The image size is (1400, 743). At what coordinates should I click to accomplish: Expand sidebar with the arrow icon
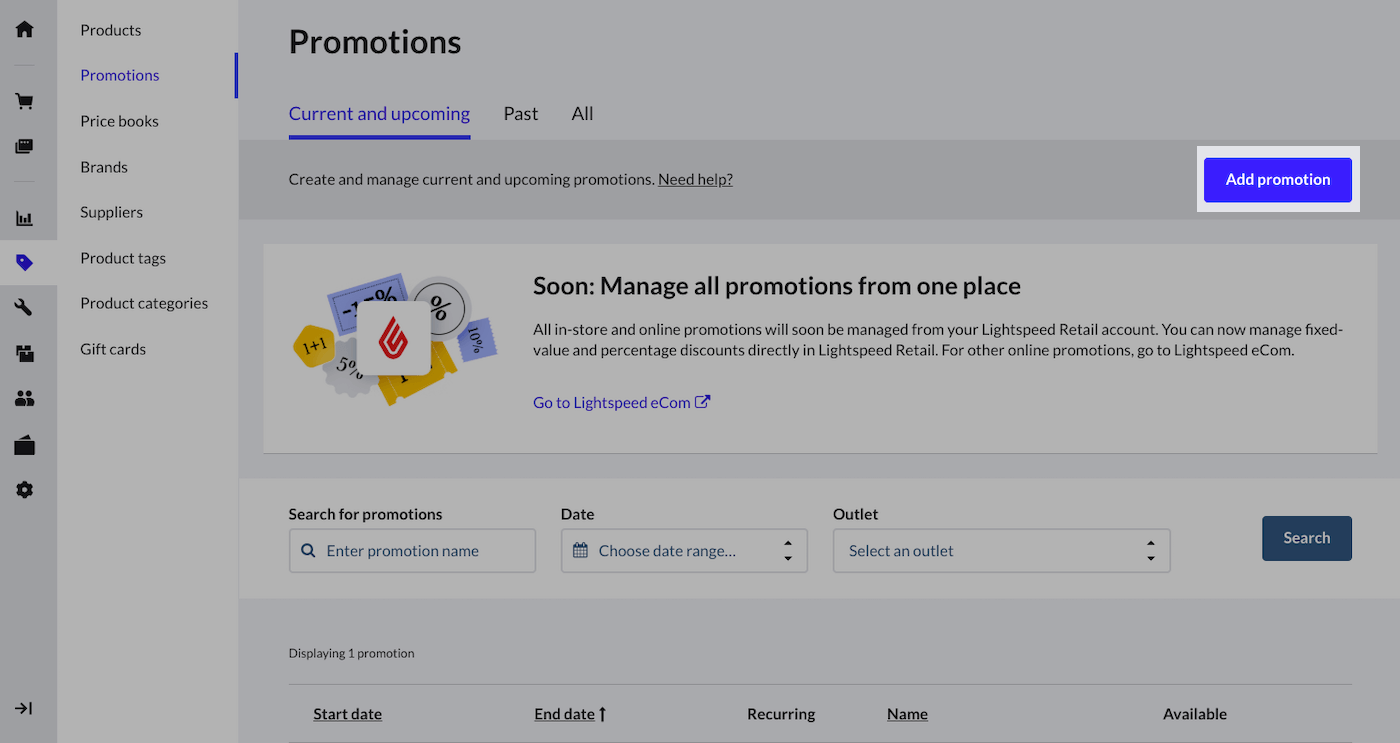[x=24, y=708]
